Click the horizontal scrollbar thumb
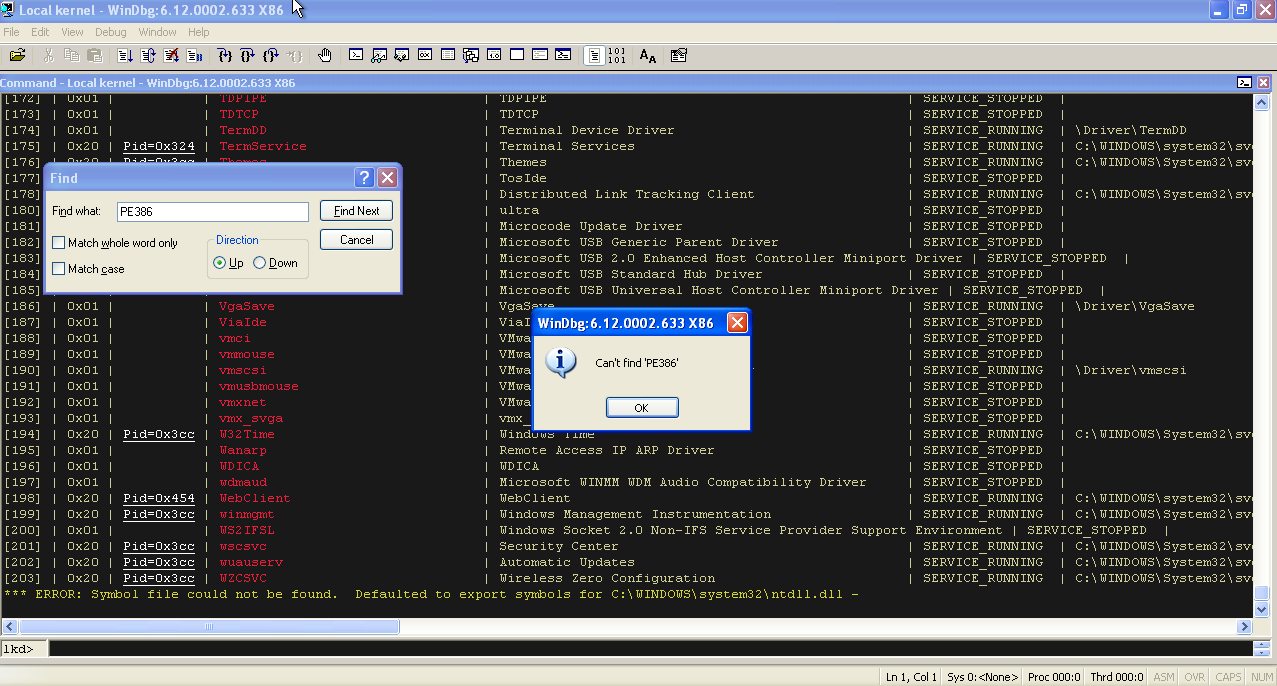This screenshot has width=1277, height=686. [209, 627]
